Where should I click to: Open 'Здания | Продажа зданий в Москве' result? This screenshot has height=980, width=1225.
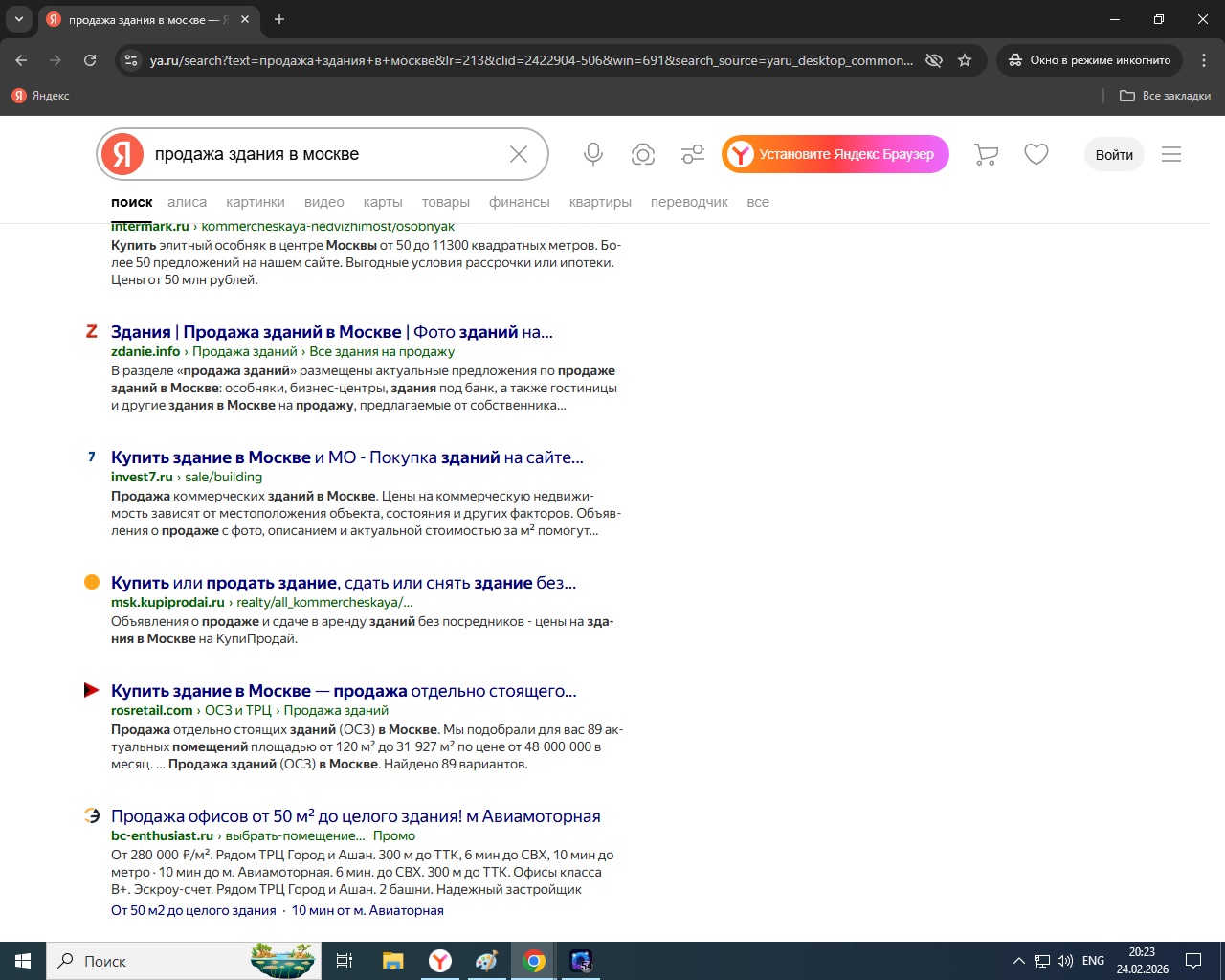point(332,332)
